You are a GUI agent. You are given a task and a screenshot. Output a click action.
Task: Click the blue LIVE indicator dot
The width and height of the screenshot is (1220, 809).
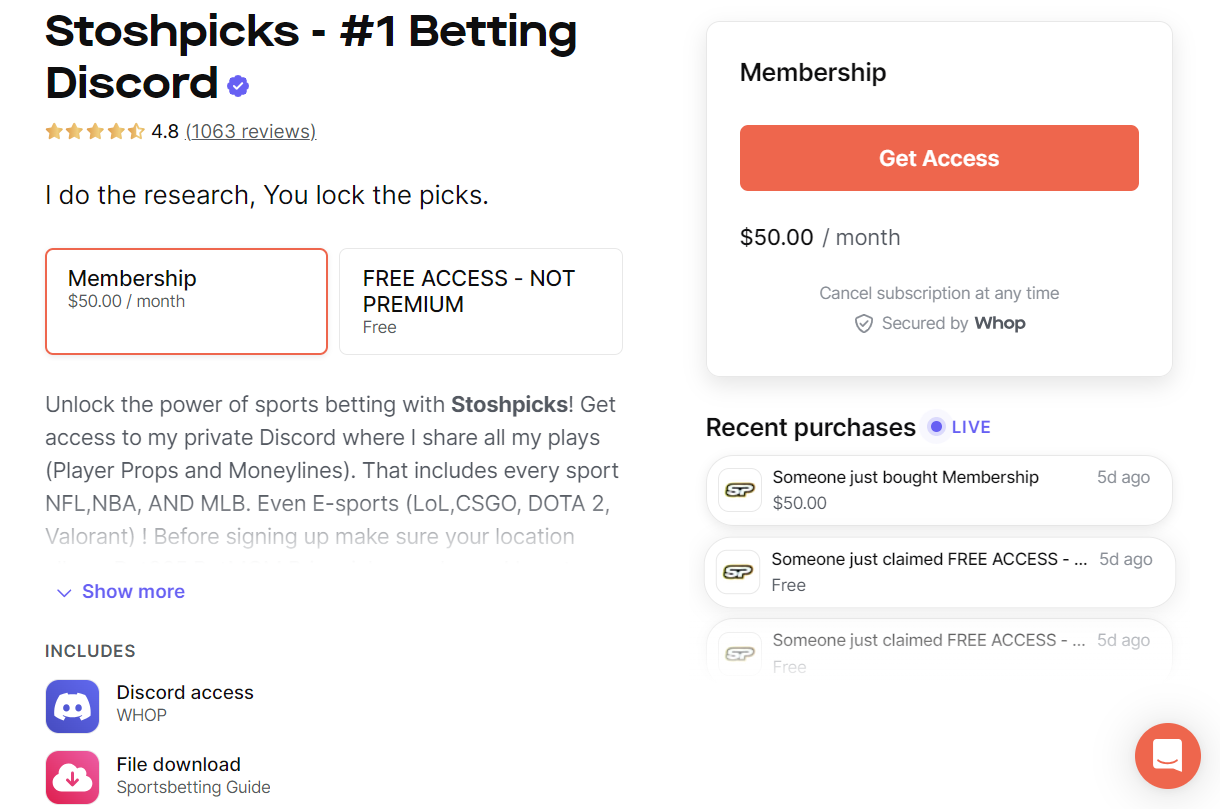(x=934, y=427)
